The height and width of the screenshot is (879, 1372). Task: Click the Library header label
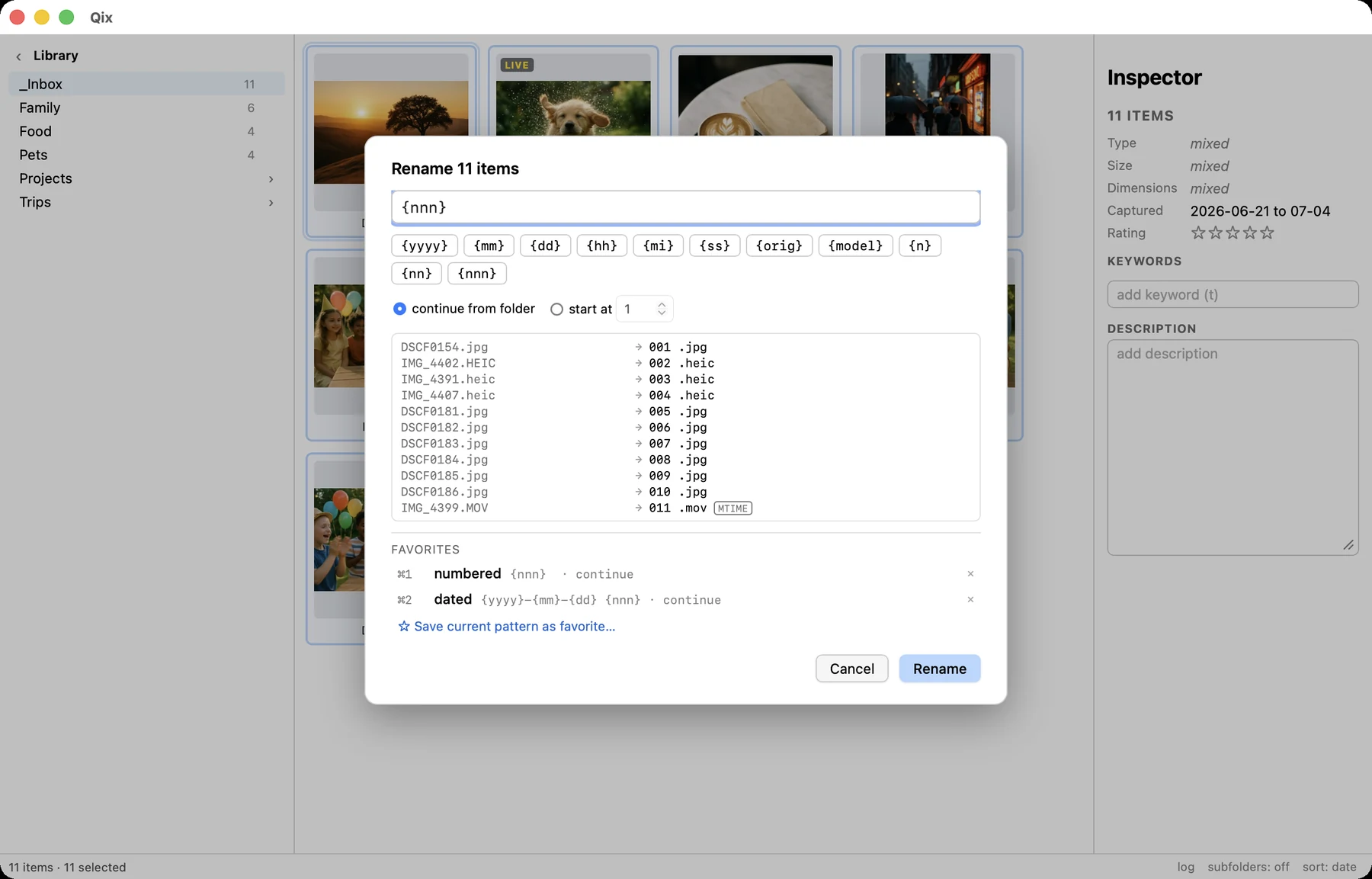tap(56, 56)
